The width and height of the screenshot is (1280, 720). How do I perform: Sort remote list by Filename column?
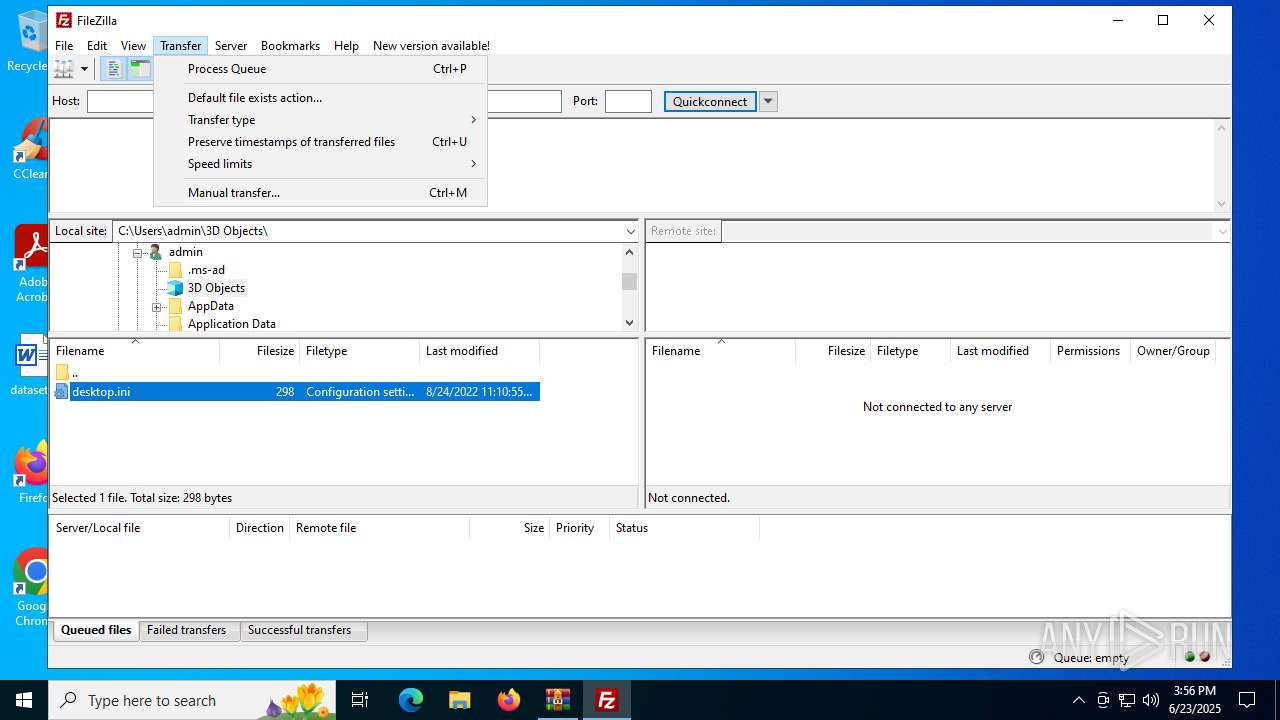coord(720,351)
